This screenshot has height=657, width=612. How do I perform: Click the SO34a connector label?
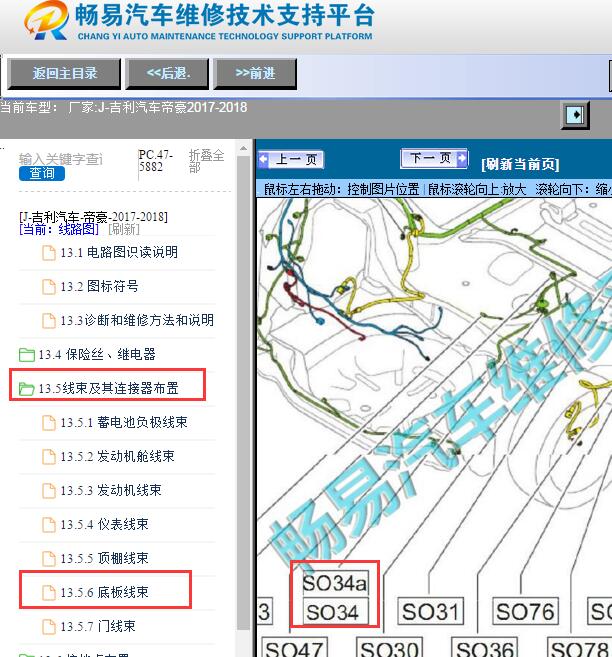coord(335,583)
